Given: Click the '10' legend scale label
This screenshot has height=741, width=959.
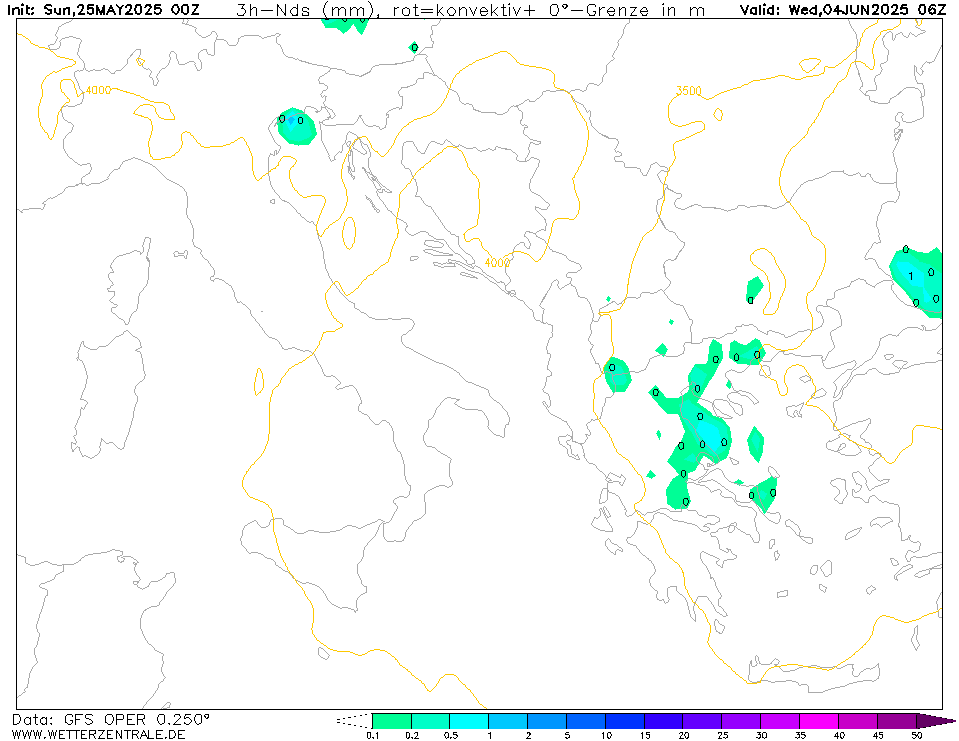Looking at the screenshot, I should [x=605, y=735].
